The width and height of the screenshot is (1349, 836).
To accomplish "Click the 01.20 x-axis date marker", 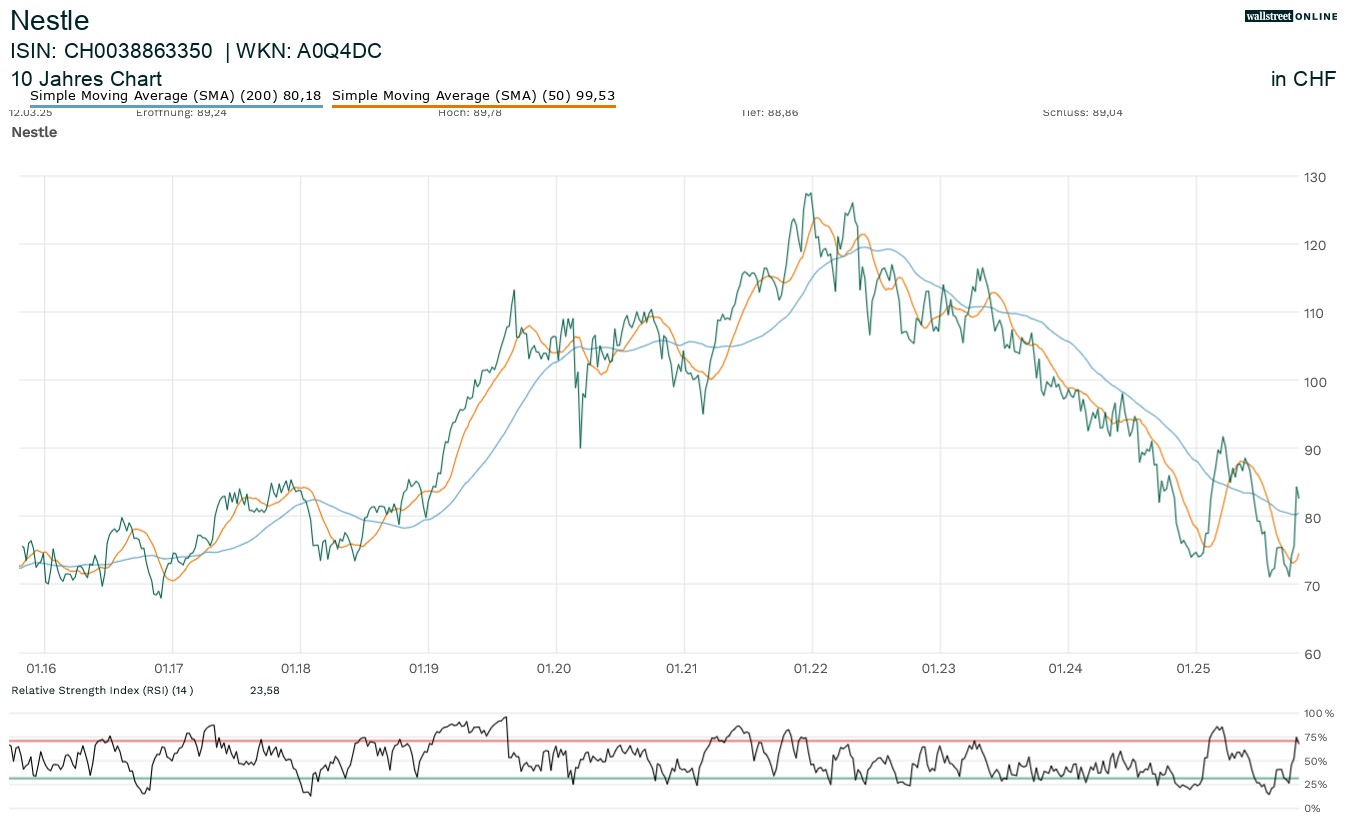I will pyautogui.click(x=555, y=668).
